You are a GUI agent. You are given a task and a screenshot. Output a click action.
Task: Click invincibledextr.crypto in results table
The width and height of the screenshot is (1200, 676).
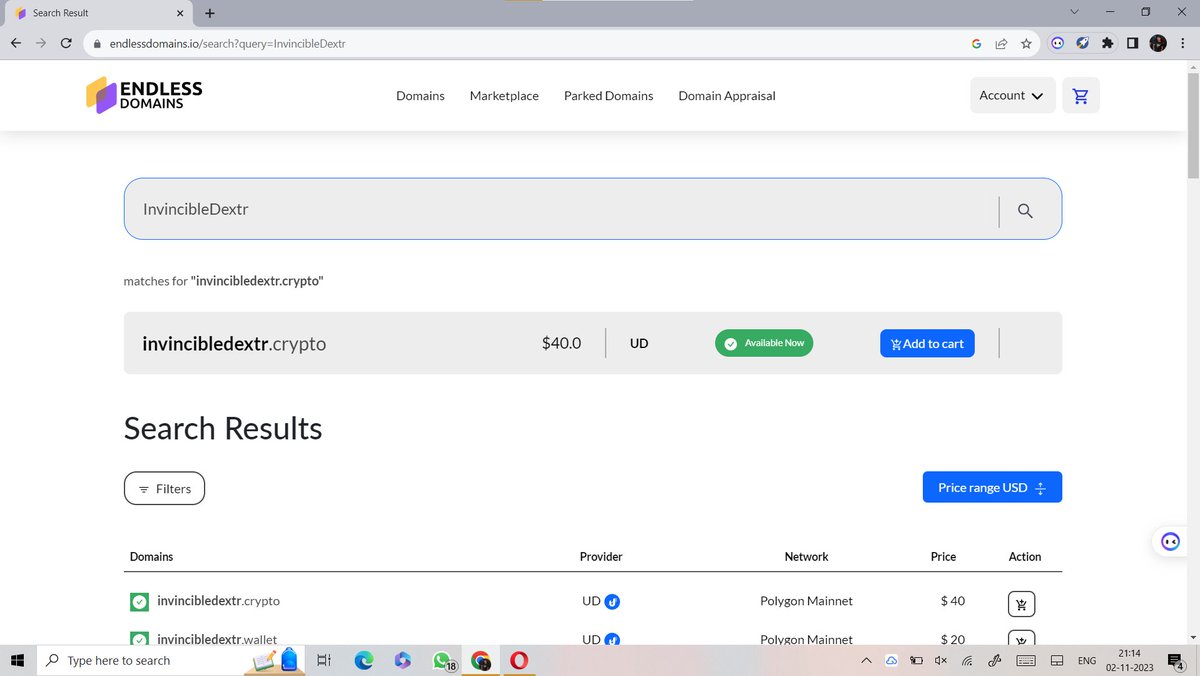pyautogui.click(x=218, y=601)
